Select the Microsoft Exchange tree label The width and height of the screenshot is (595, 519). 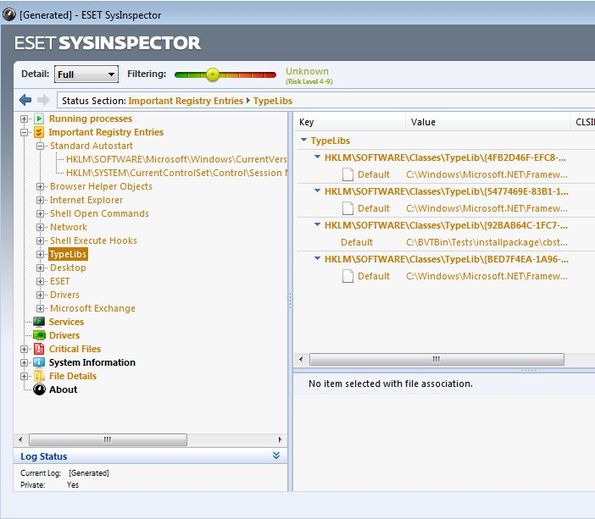[93, 308]
